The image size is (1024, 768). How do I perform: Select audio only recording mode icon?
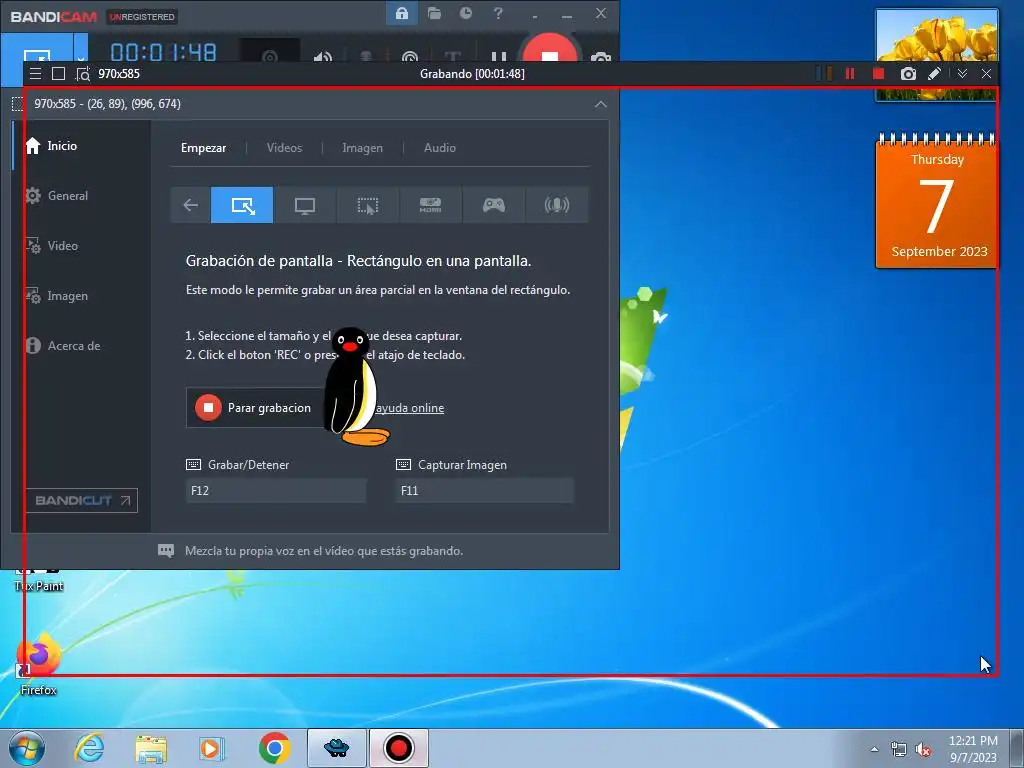(x=556, y=205)
